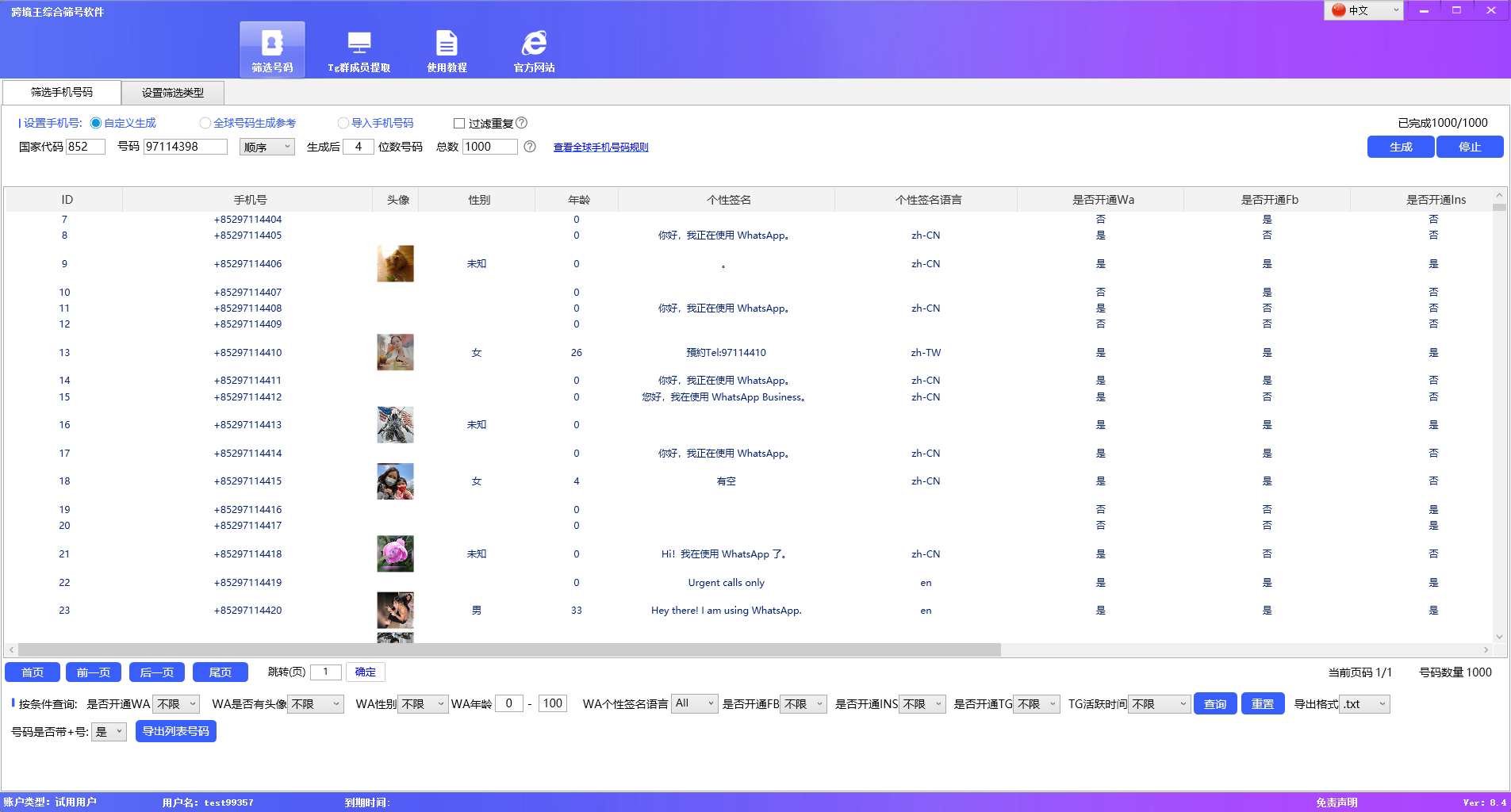Screen dimensions: 1511x812
Task: Select the 全球号码生成参考 radio button
Action: tap(205, 123)
